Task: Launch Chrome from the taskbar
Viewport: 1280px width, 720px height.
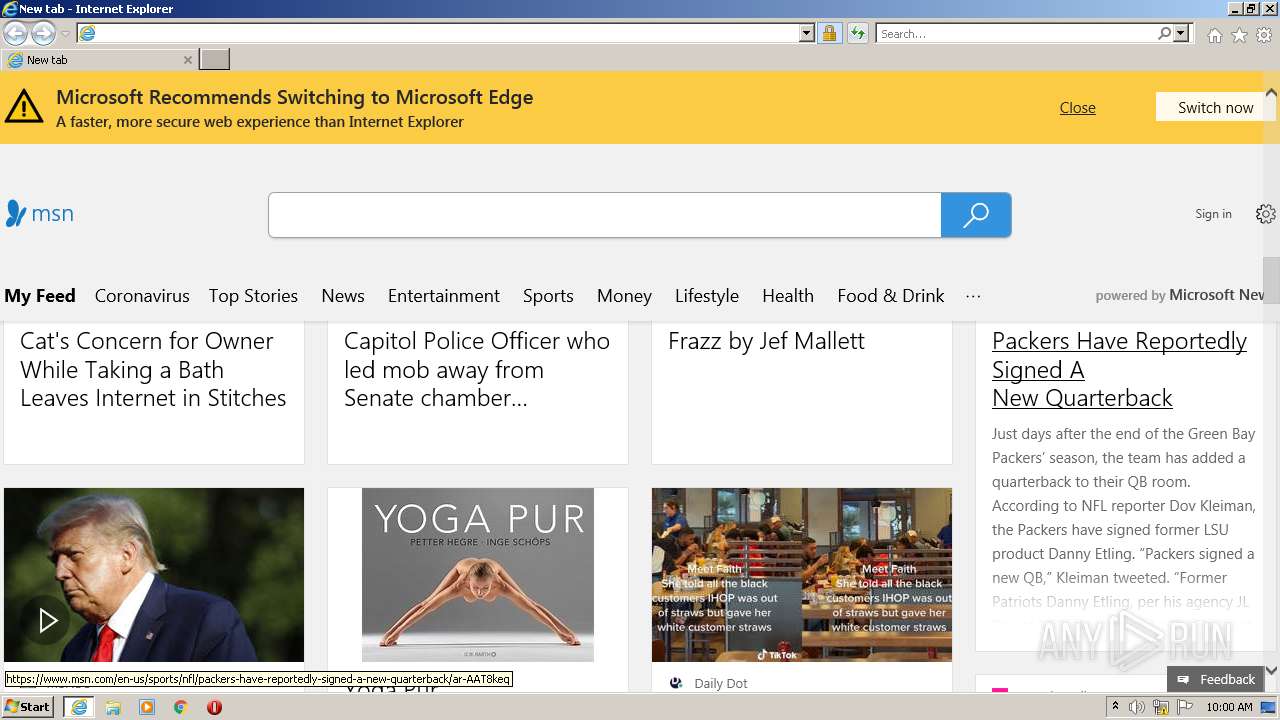Action: (181, 707)
